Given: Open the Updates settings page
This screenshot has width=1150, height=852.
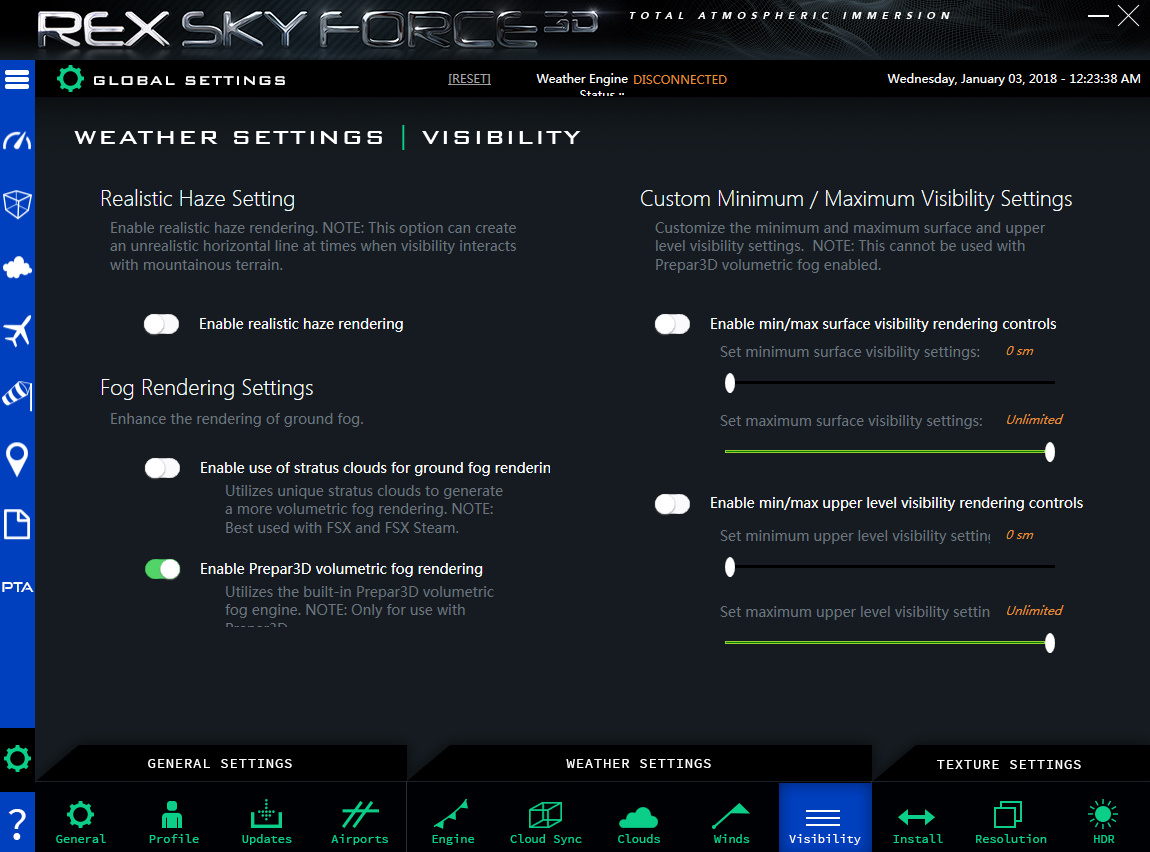Looking at the screenshot, I should (266, 822).
